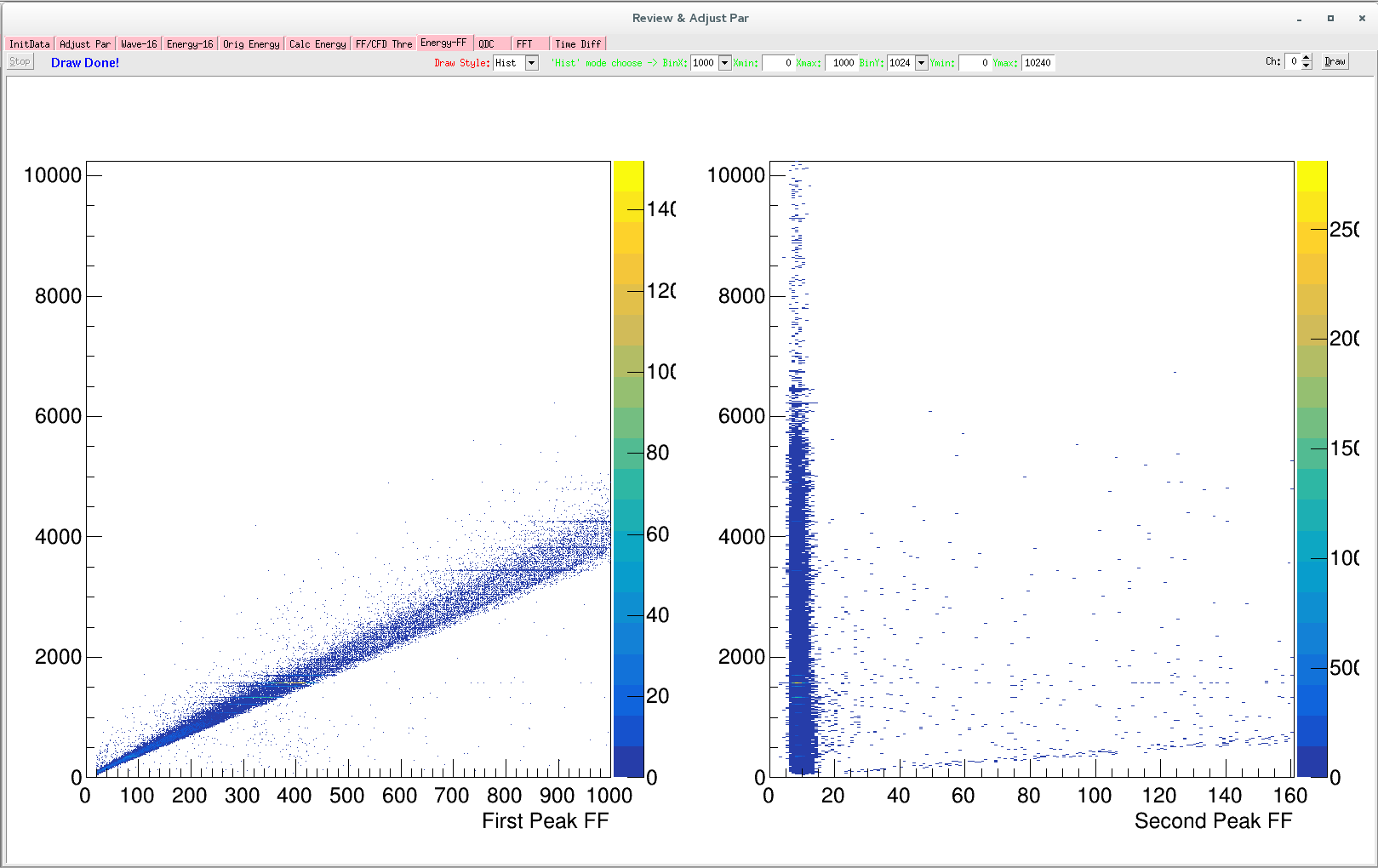Click the Second Peak FF color palette
This screenshot has height=868, width=1378.
[1312, 469]
